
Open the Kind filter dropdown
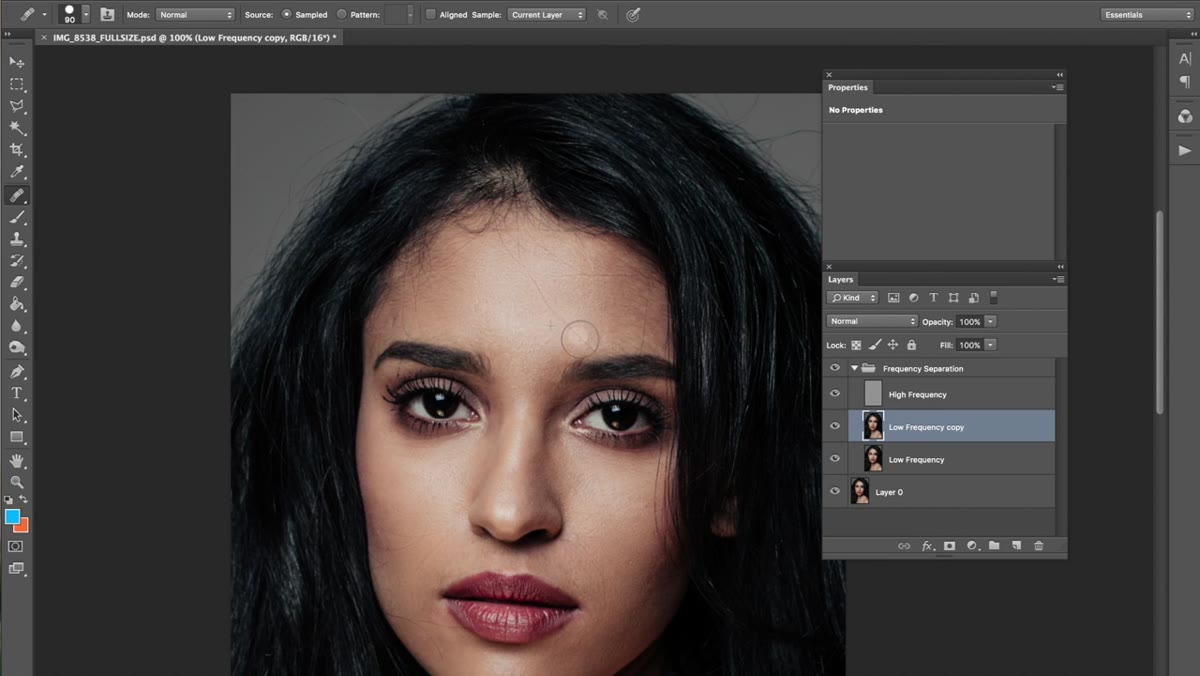[853, 298]
